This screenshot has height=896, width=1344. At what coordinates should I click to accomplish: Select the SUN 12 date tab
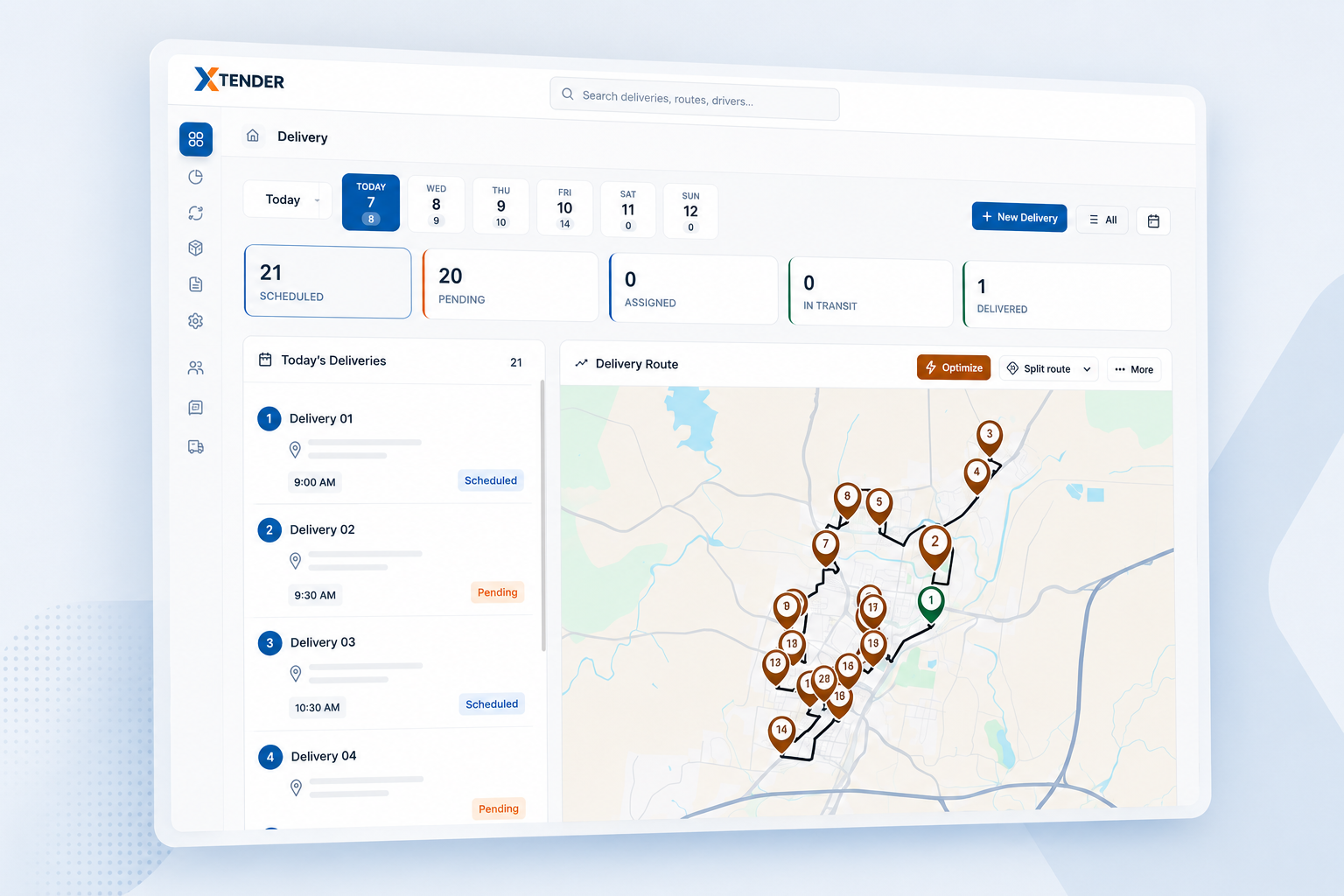(690, 212)
